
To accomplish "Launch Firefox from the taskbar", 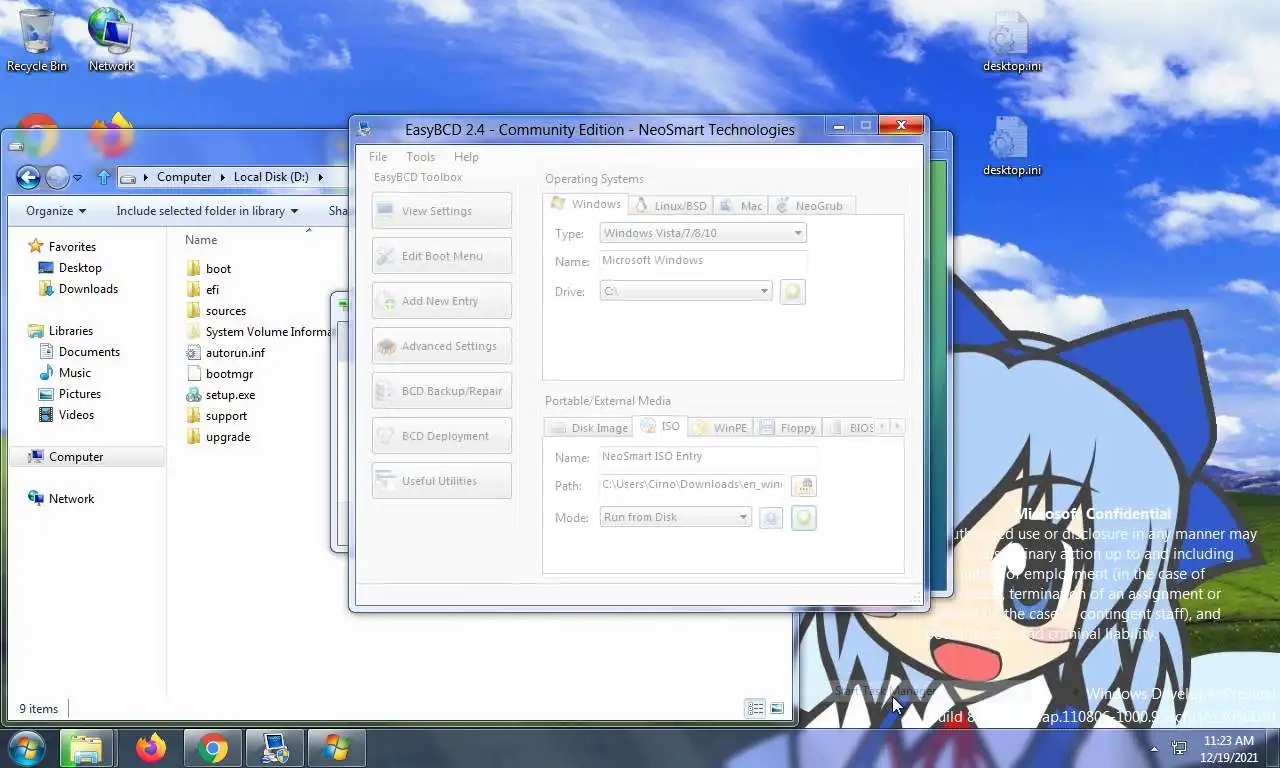I will point(151,748).
